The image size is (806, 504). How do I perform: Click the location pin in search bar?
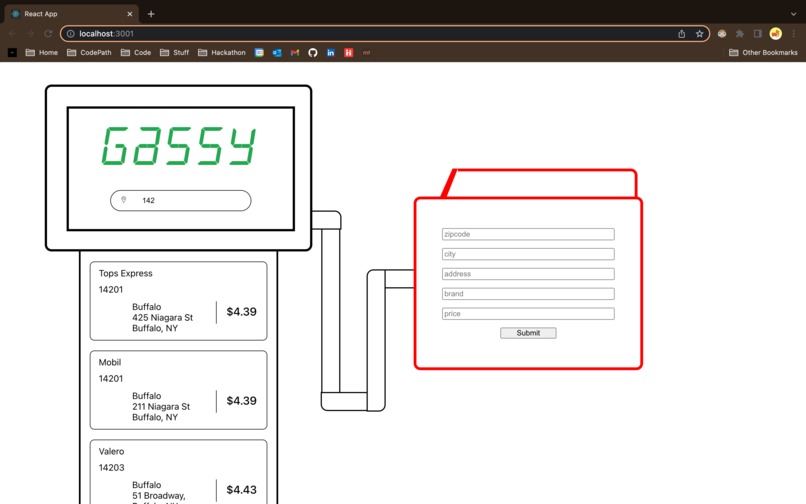pos(123,200)
